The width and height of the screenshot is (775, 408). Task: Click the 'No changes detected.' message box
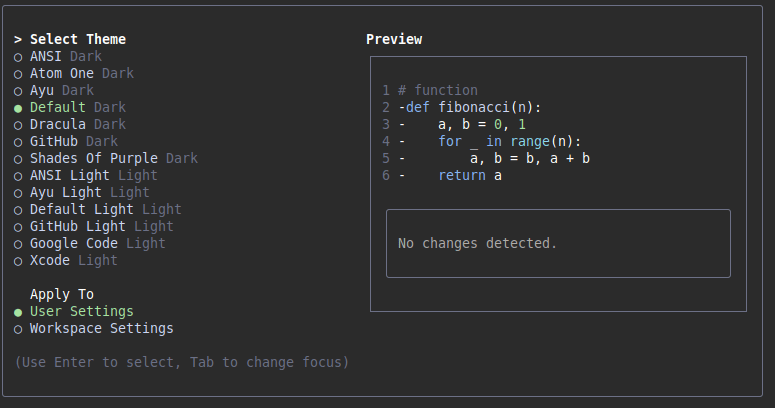558,243
